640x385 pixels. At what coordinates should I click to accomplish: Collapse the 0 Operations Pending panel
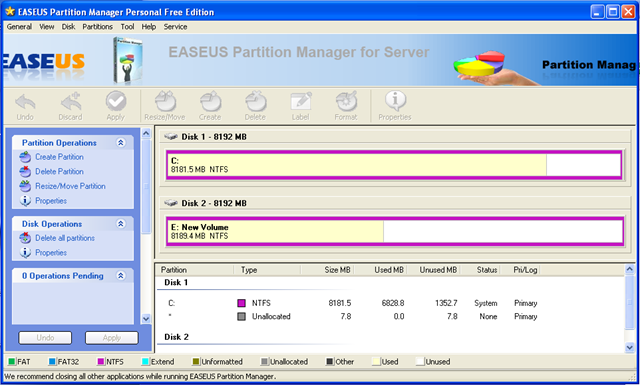[121, 276]
